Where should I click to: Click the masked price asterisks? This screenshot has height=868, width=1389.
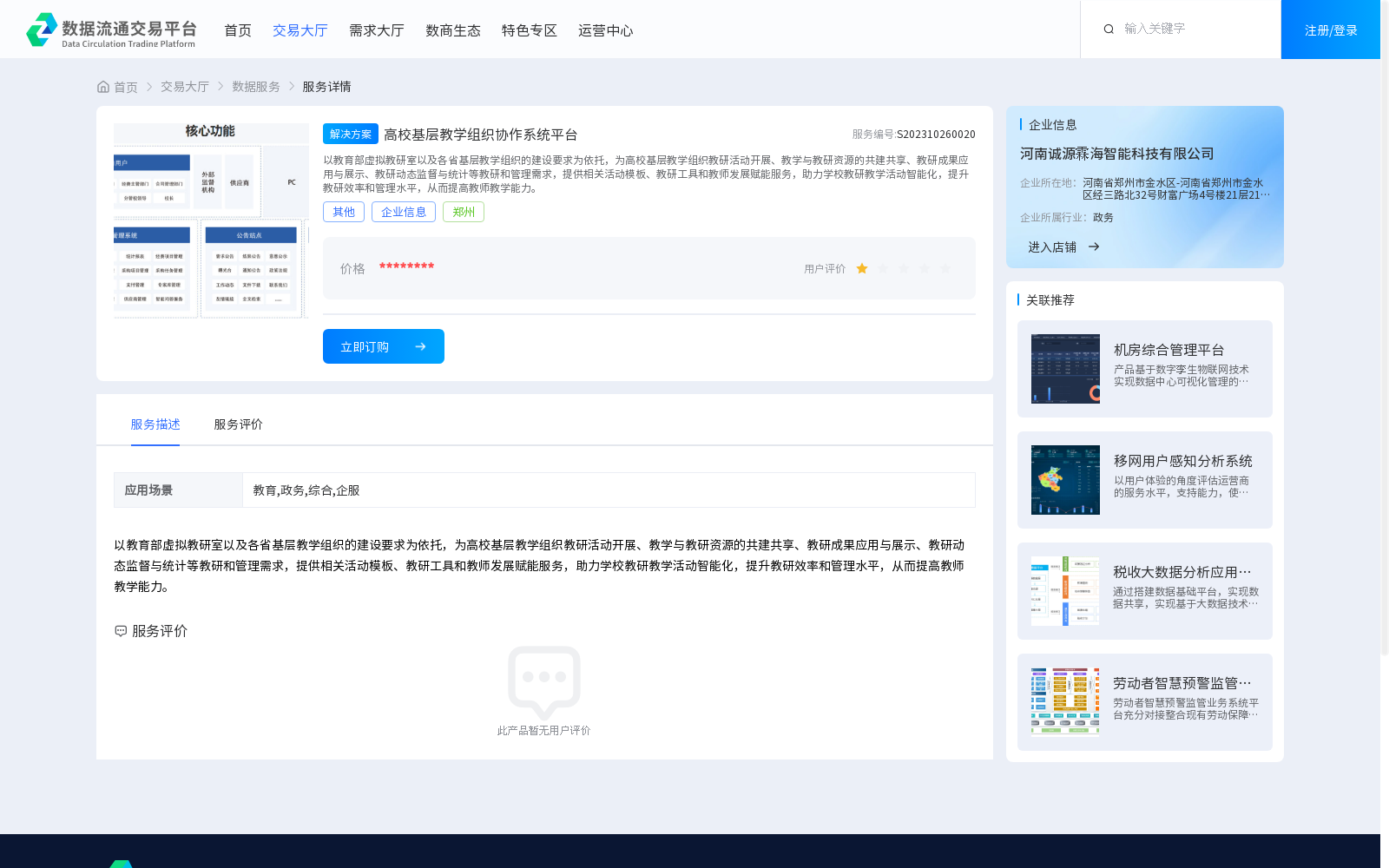tap(406, 266)
